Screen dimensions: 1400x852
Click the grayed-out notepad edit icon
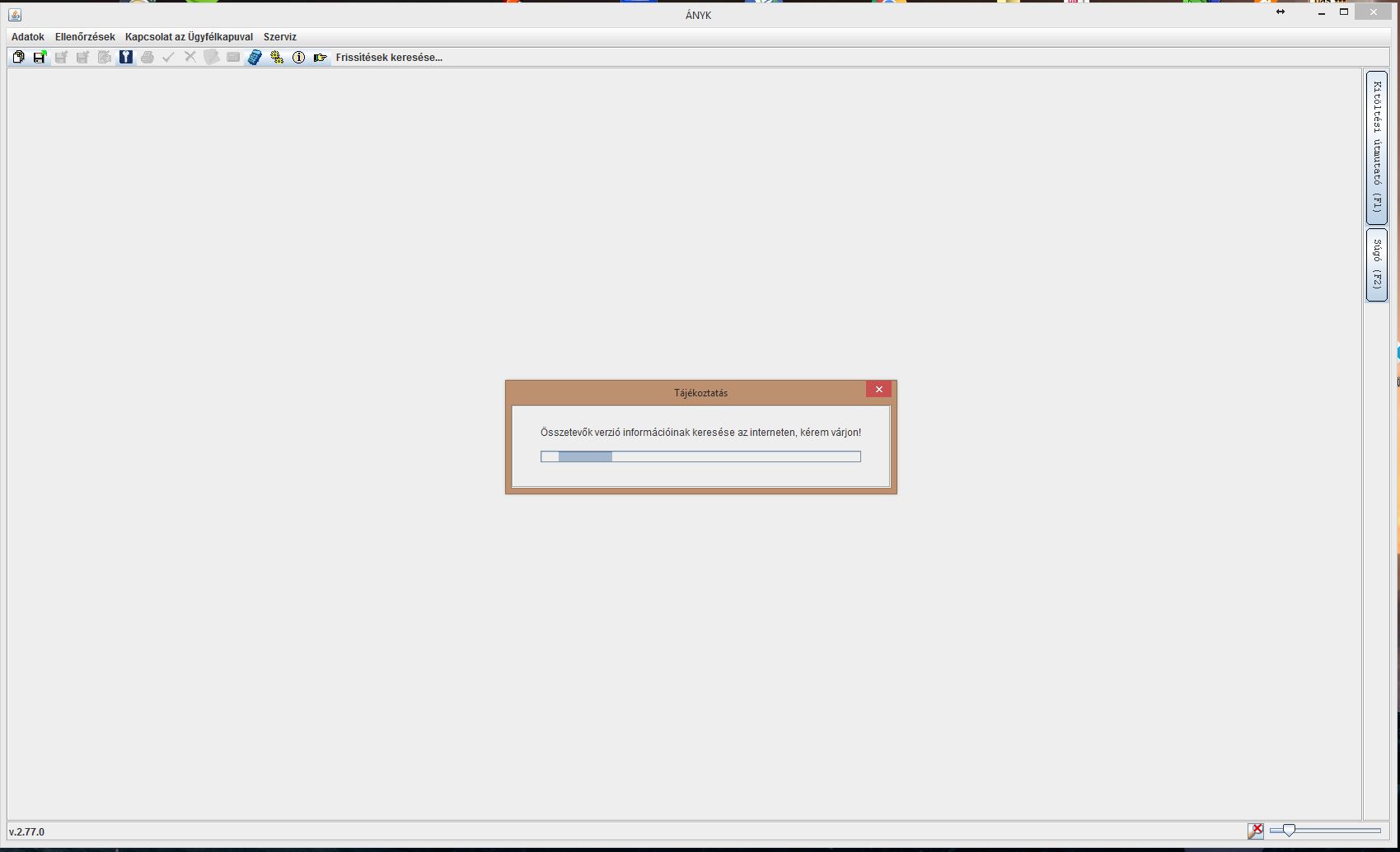tap(104, 57)
